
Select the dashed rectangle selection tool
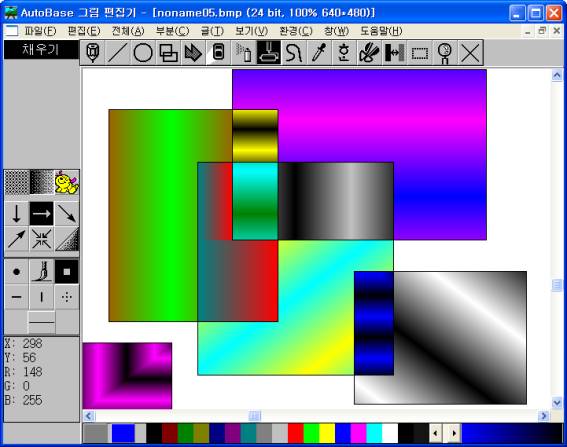419,53
